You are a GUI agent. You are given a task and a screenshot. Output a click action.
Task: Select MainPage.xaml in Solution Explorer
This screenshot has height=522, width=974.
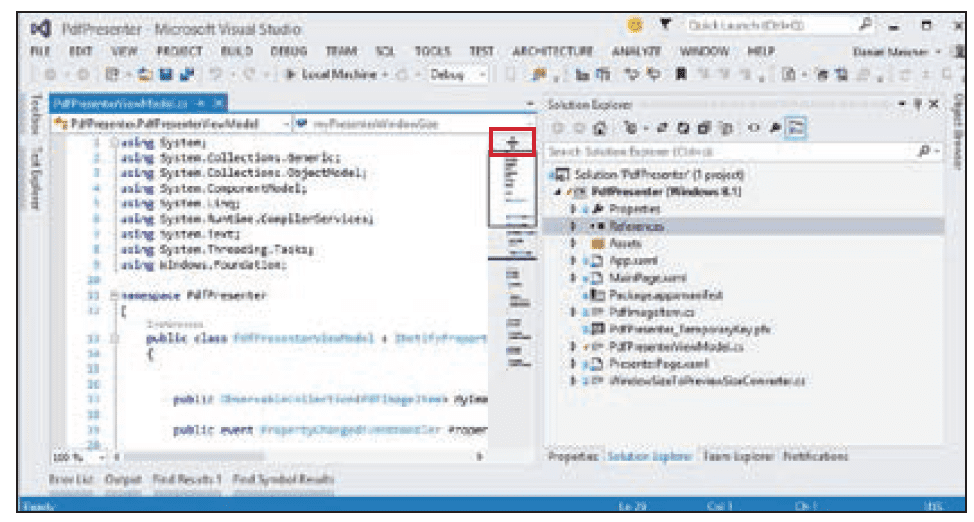647,278
